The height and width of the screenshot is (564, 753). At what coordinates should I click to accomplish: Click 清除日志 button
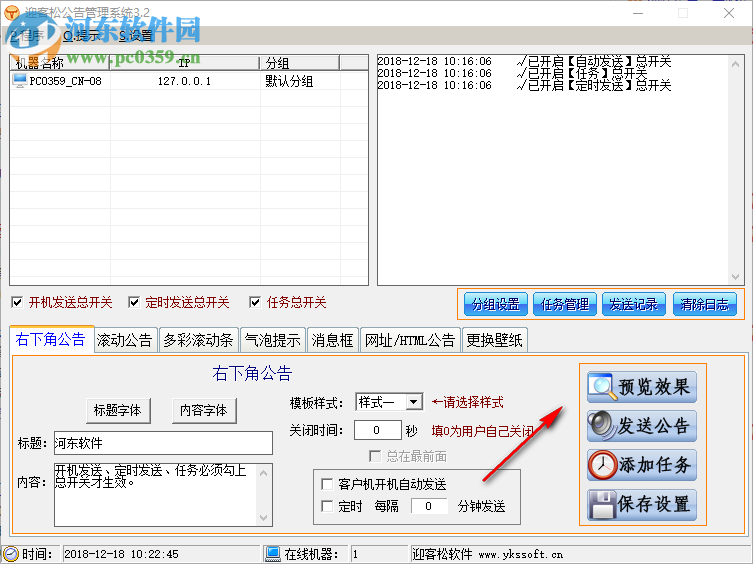click(x=704, y=304)
